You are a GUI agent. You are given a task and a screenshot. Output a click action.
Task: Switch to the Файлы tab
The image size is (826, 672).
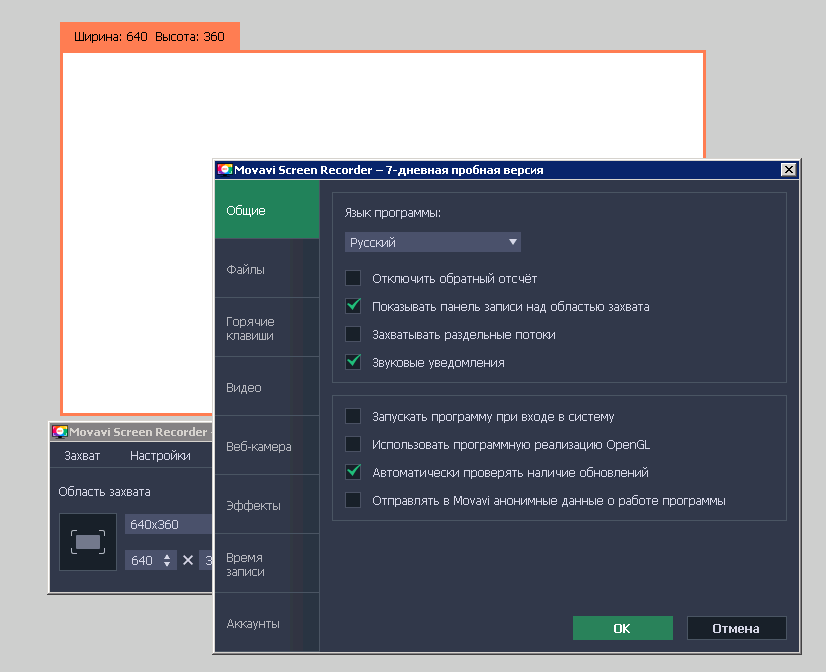coord(267,269)
